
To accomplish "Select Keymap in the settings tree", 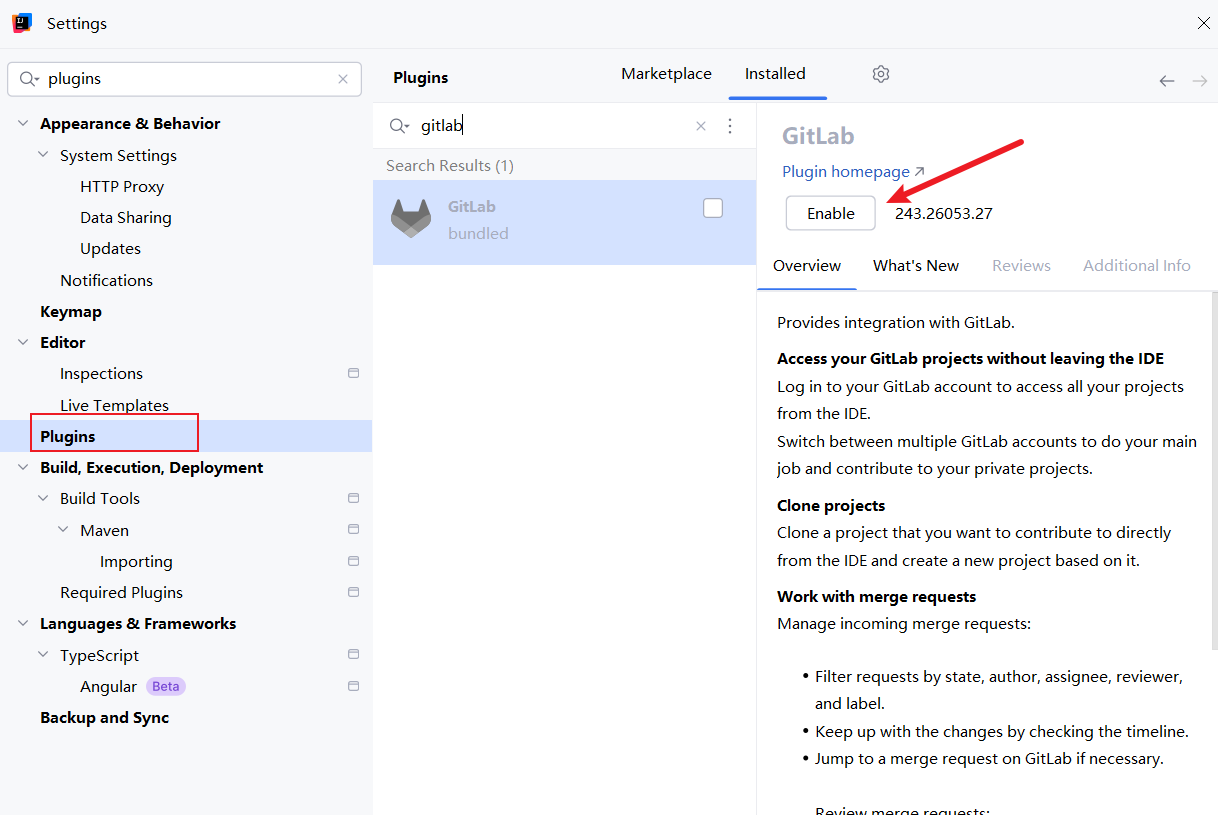I will [71, 312].
